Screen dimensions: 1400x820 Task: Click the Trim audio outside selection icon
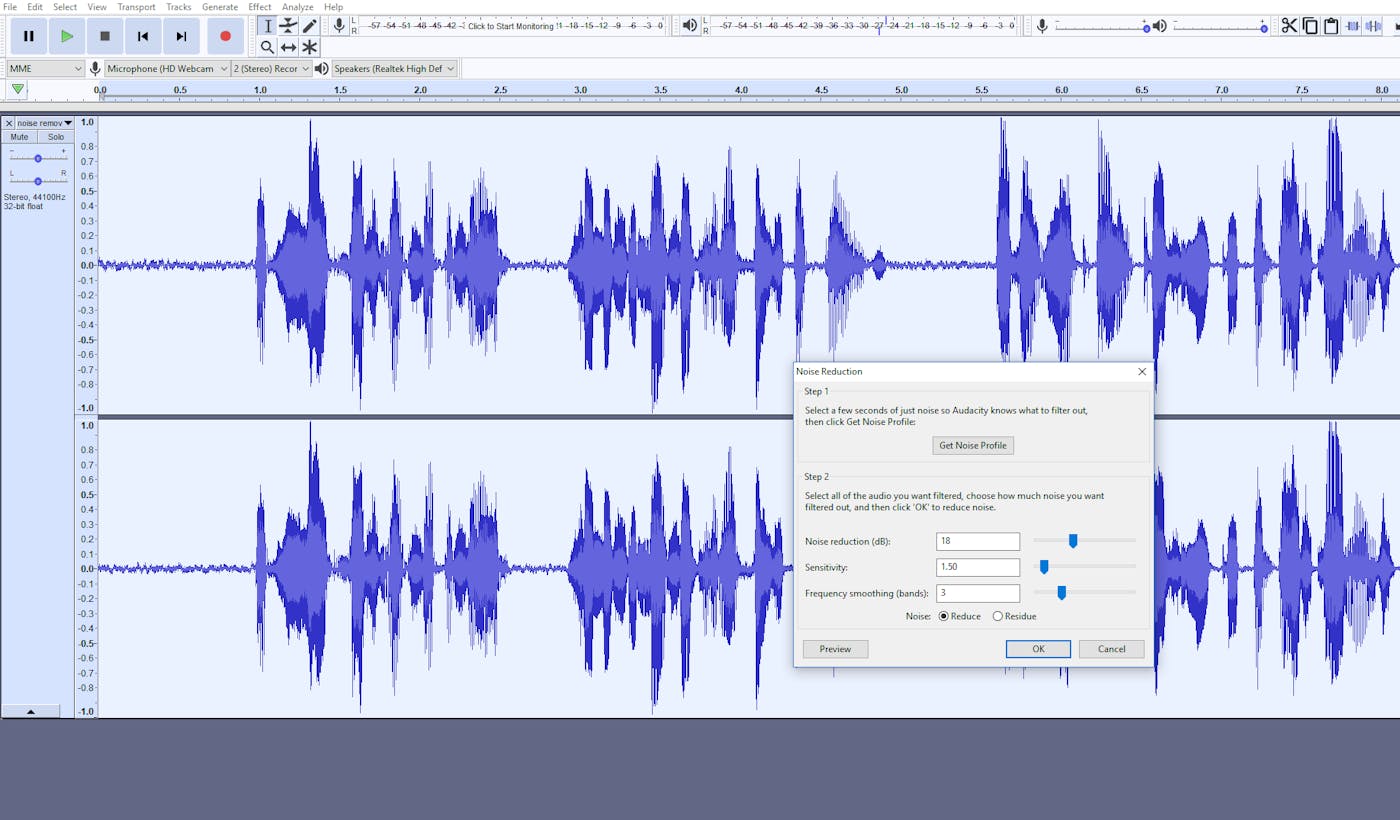[x=1352, y=26]
